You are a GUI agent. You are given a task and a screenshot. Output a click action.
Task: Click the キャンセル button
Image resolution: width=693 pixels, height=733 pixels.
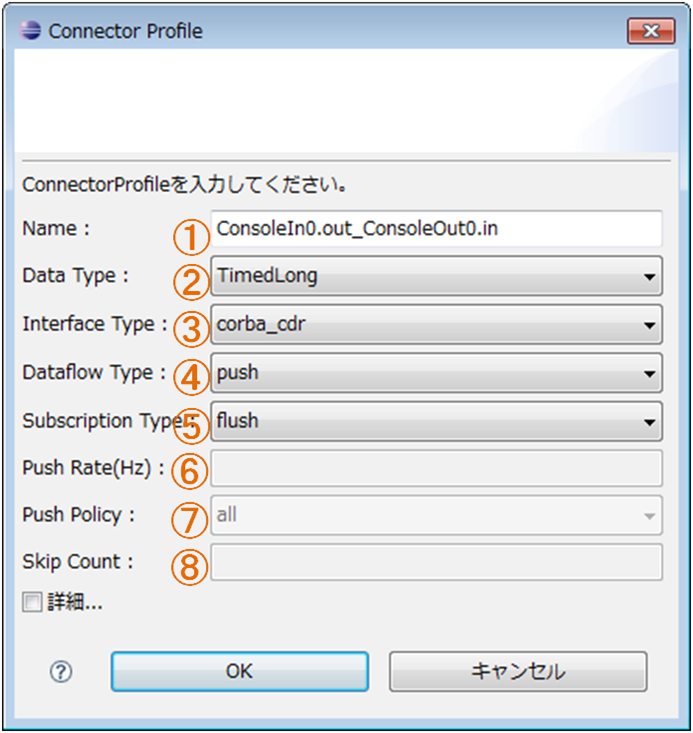point(518,671)
